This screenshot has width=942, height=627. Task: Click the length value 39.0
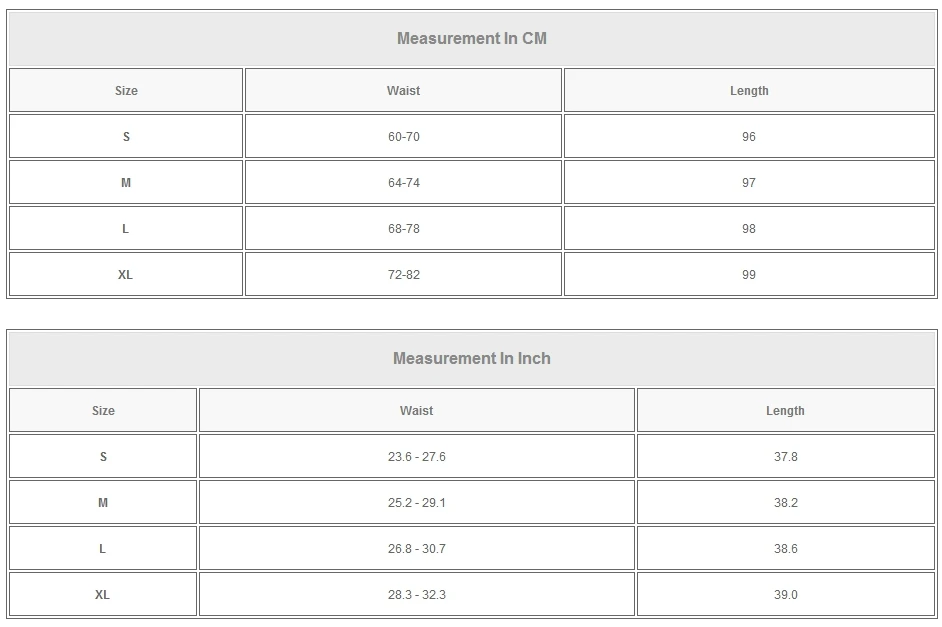tap(785, 595)
